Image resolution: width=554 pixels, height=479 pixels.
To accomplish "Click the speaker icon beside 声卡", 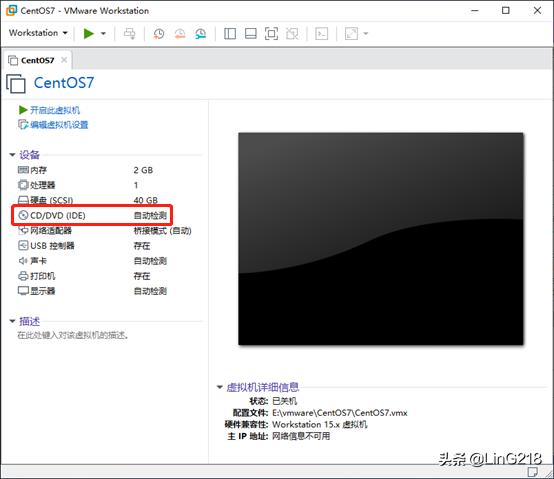I will [23, 261].
